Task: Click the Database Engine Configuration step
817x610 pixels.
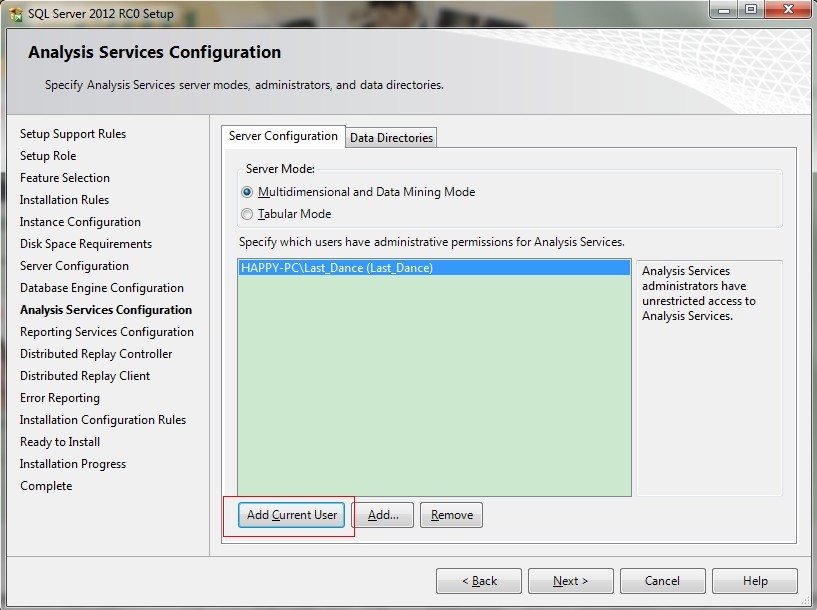Action: (x=102, y=288)
